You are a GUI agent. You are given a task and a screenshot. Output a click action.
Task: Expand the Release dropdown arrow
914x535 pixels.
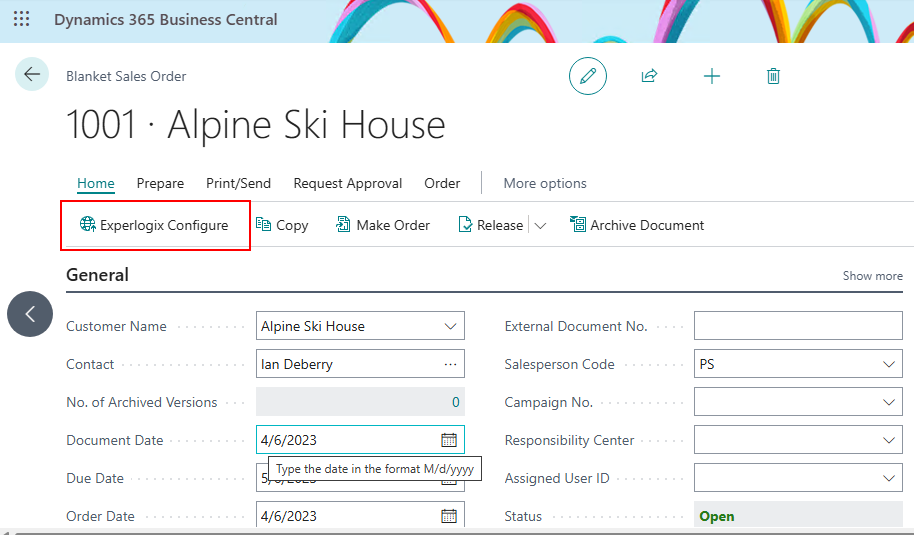point(540,226)
